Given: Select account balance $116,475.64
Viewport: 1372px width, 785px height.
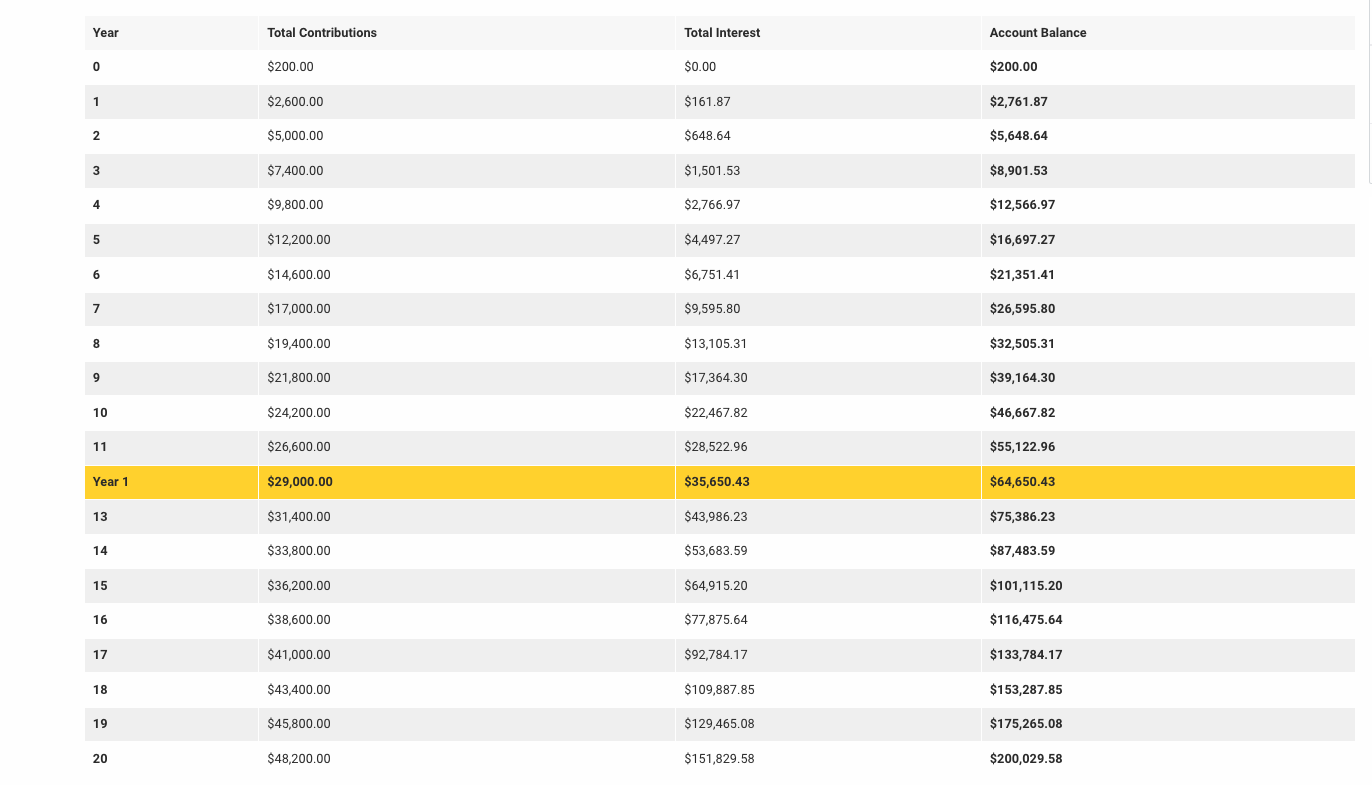Looking at the screenshot, I should click(x=1026, y=620).
